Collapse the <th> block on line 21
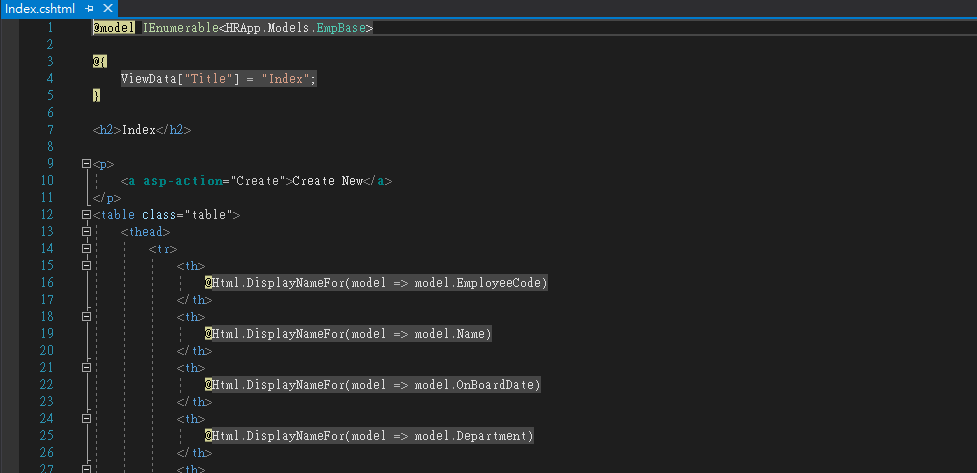The height and width of the screenshot is (473, 977). 86,368
